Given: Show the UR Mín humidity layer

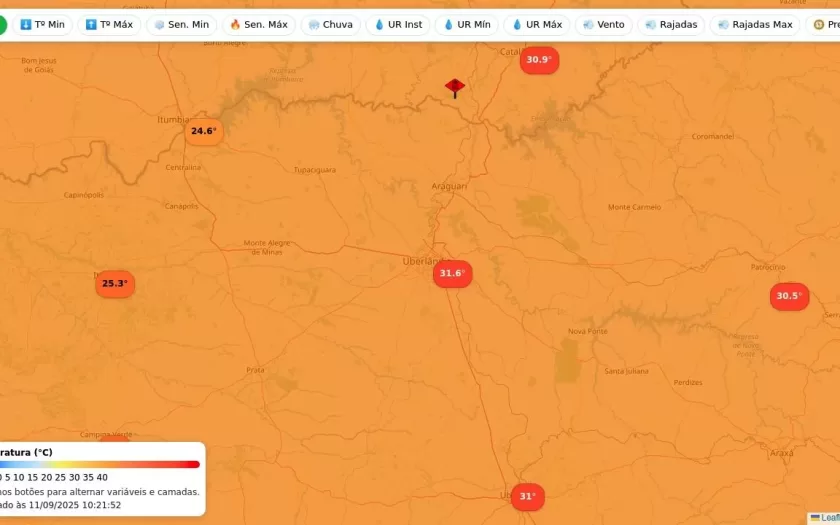Looking at the screenshot, I should (466, 24).
